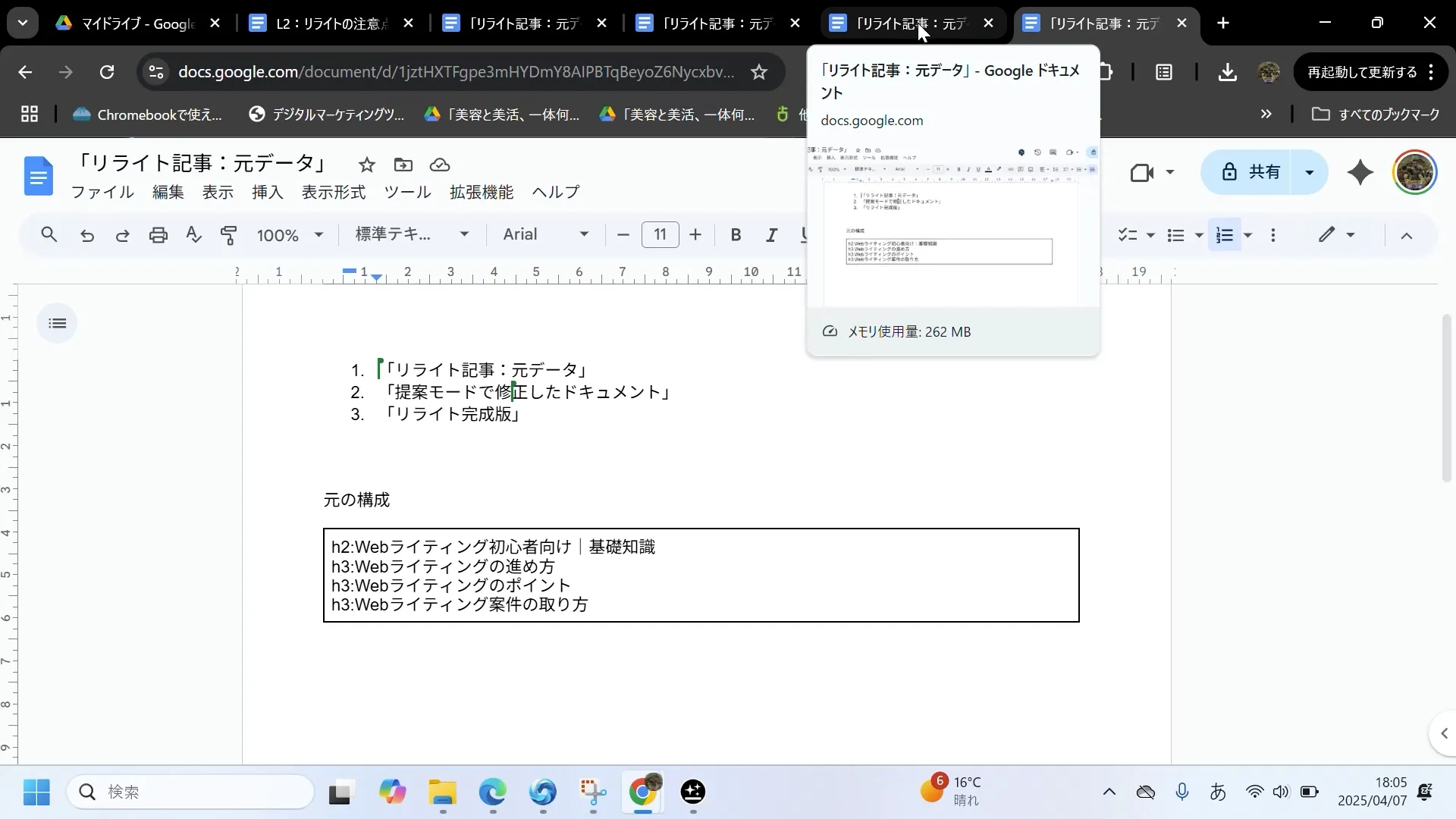Open document search with the magnifier icon
1456x819 pixels.
(x=49, y=235)
